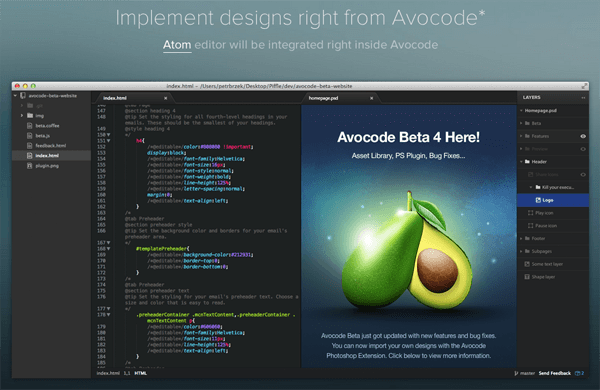Select index.html in the file tree
600x390 pixels.
tap(52, 155)
